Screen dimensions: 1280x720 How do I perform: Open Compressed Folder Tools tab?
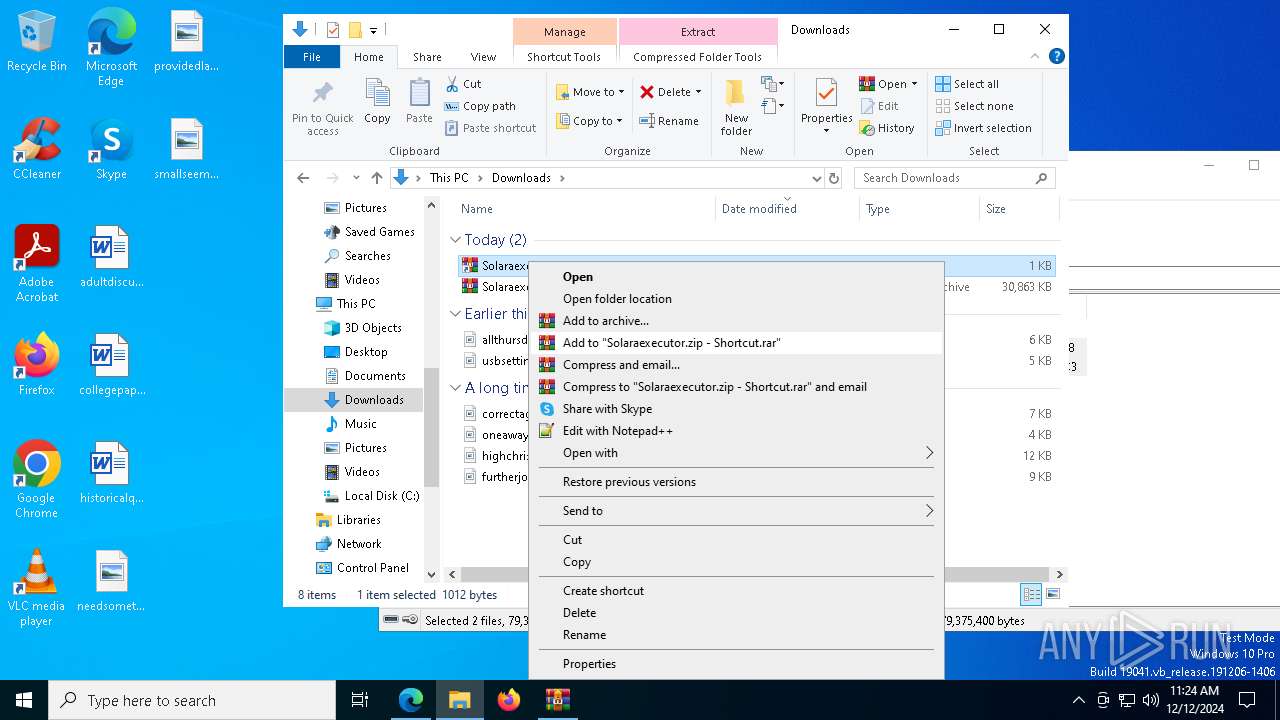click(x=697, y=57)
